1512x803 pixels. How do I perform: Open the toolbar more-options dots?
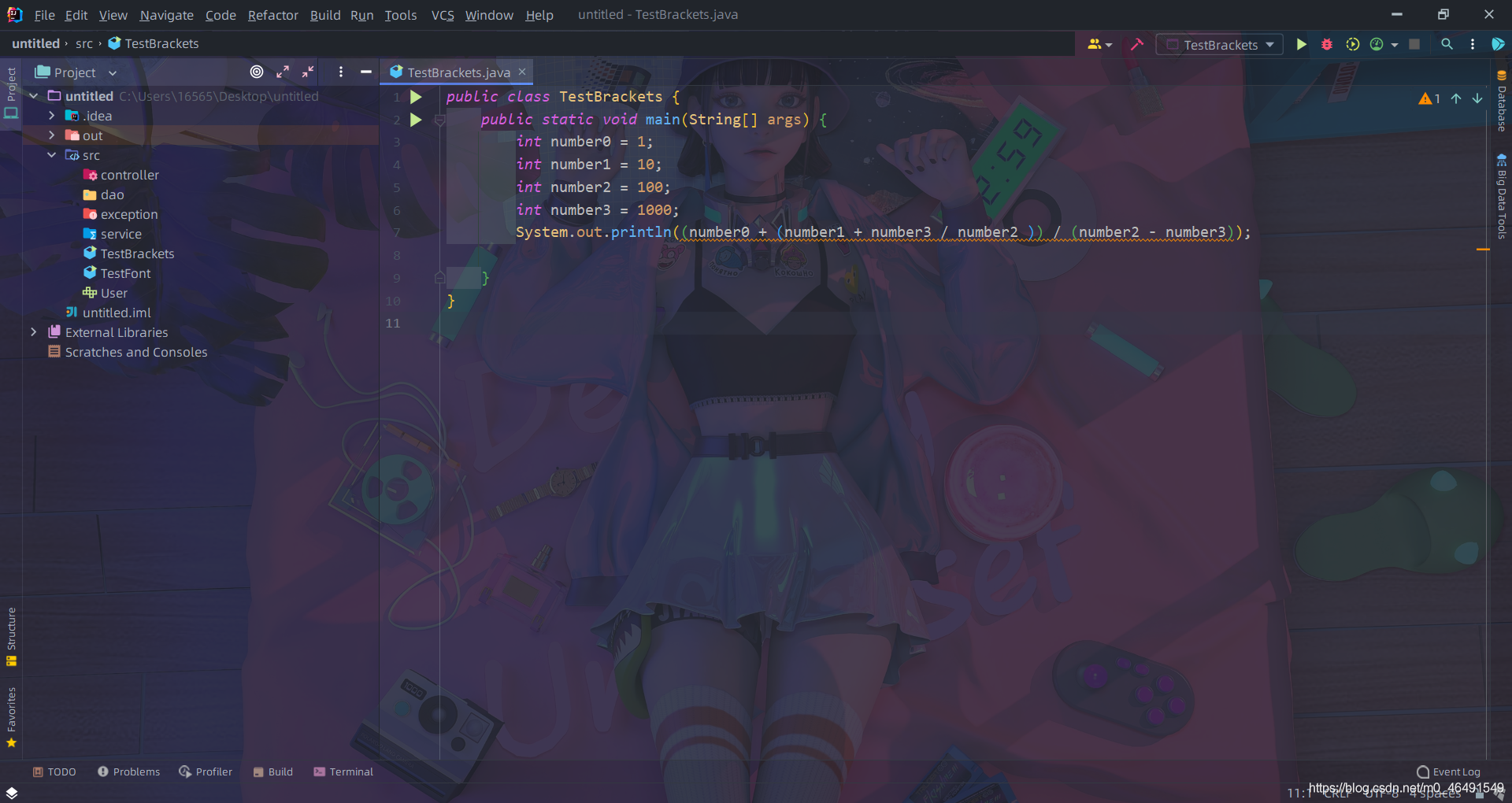(x=1472, y=45)
